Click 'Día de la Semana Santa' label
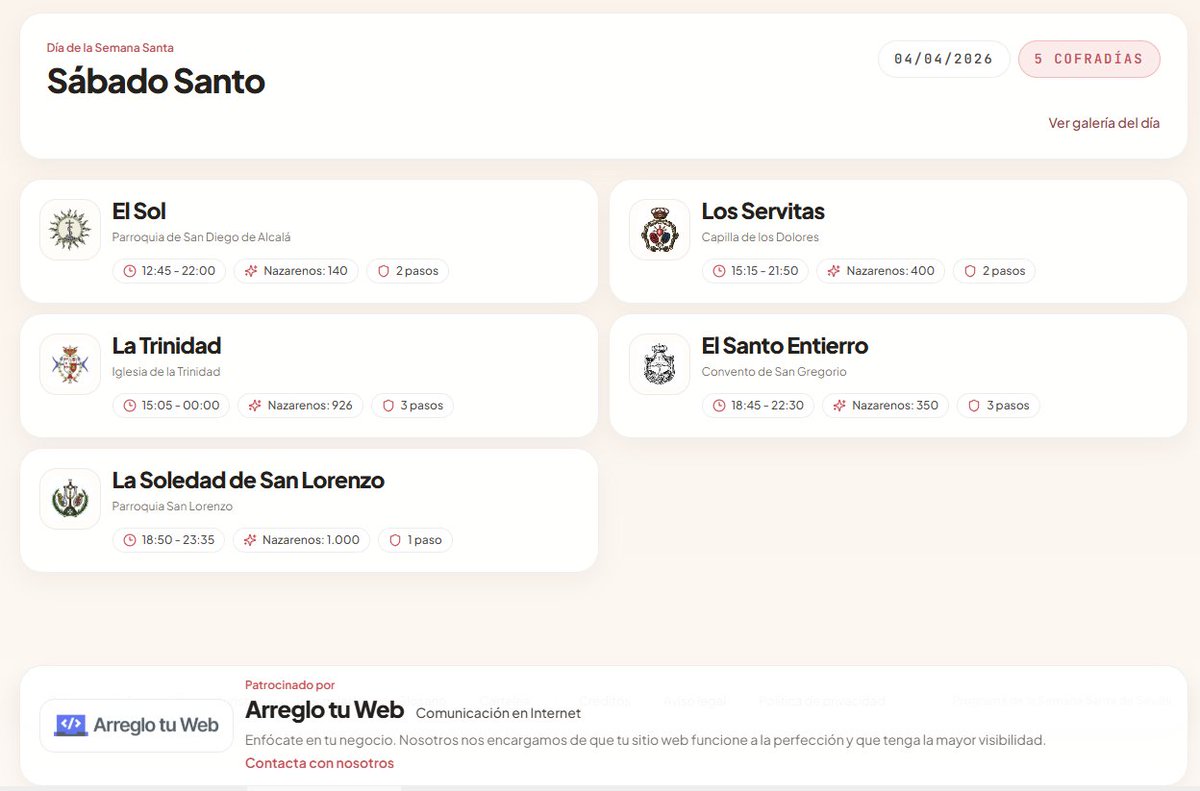 point(110,48)
